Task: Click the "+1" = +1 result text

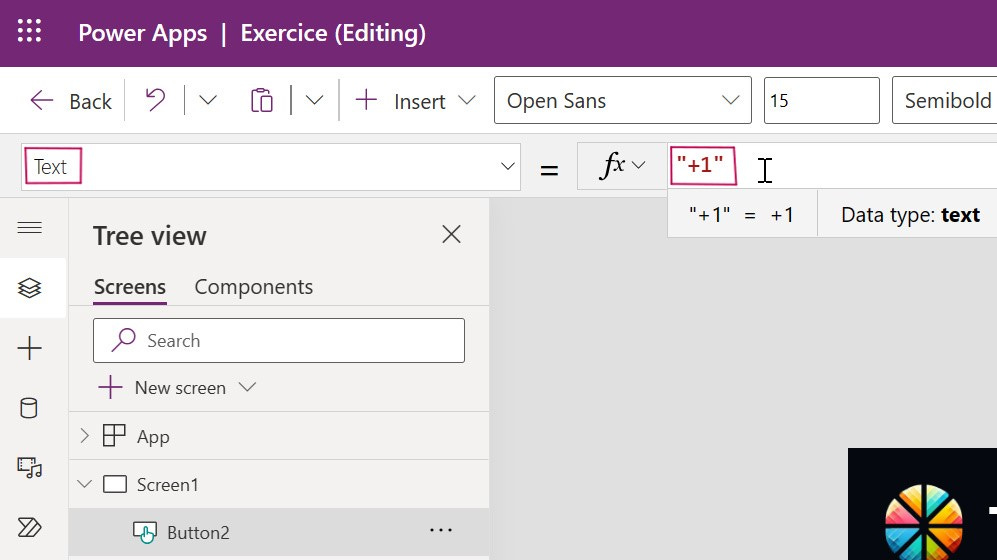Action: coord(741,215)
